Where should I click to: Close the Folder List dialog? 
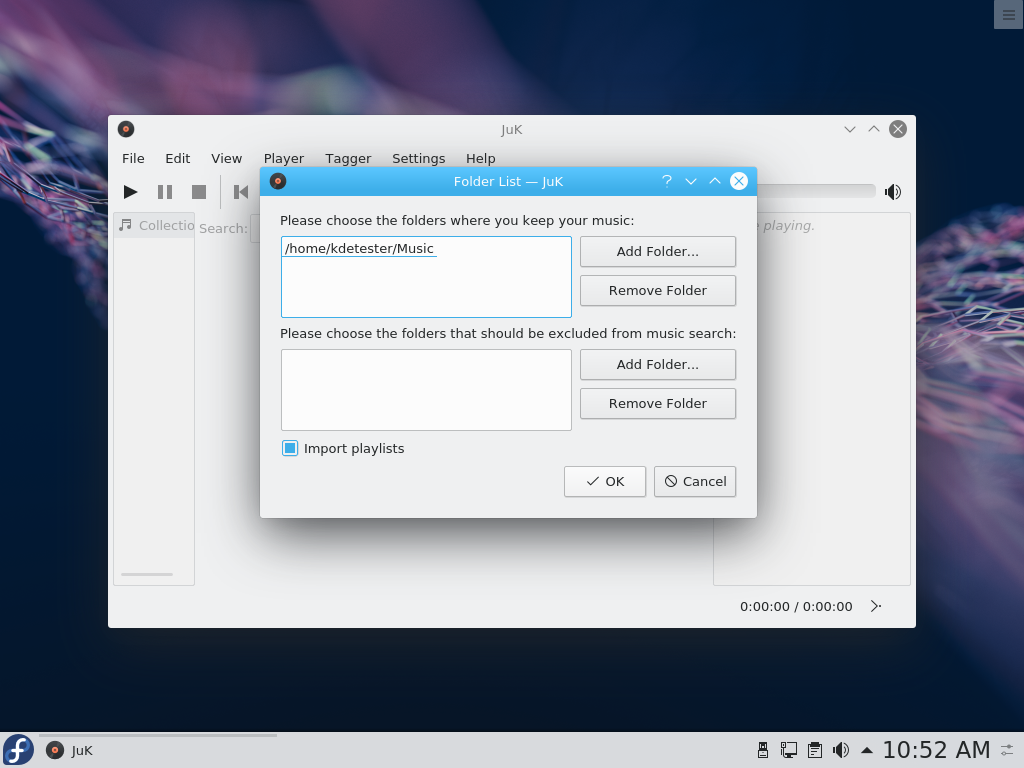point(739,181)
